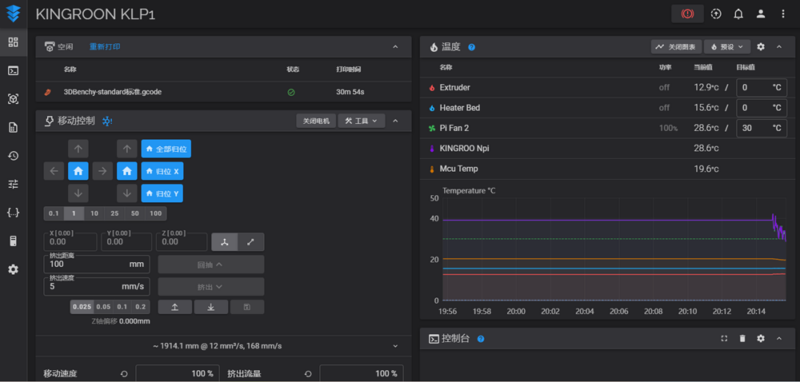800x382 pixels.
Task: Open the Configuration braces sidebar icon
Action: tap(13, 213)
